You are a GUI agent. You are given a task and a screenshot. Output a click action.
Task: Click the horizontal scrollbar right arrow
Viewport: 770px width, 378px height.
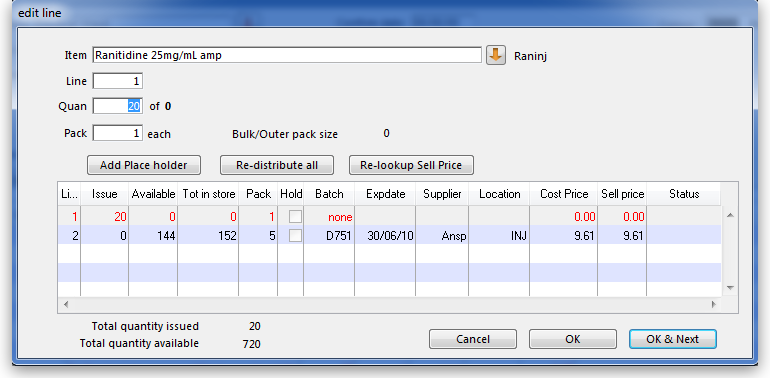[714, 304]
